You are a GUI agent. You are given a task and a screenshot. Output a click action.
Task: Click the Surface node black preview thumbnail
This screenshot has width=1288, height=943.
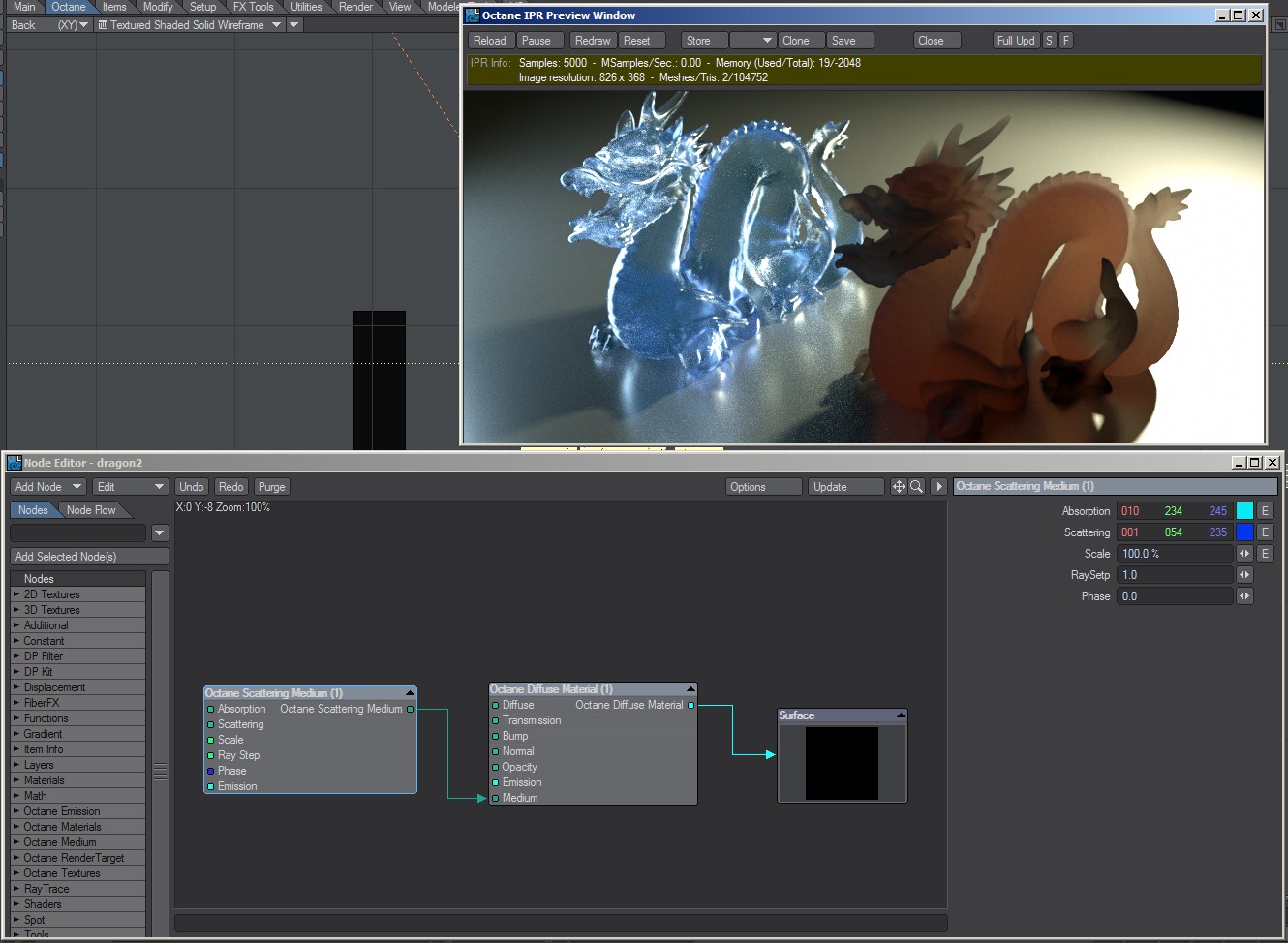click(x=842, y=763)
